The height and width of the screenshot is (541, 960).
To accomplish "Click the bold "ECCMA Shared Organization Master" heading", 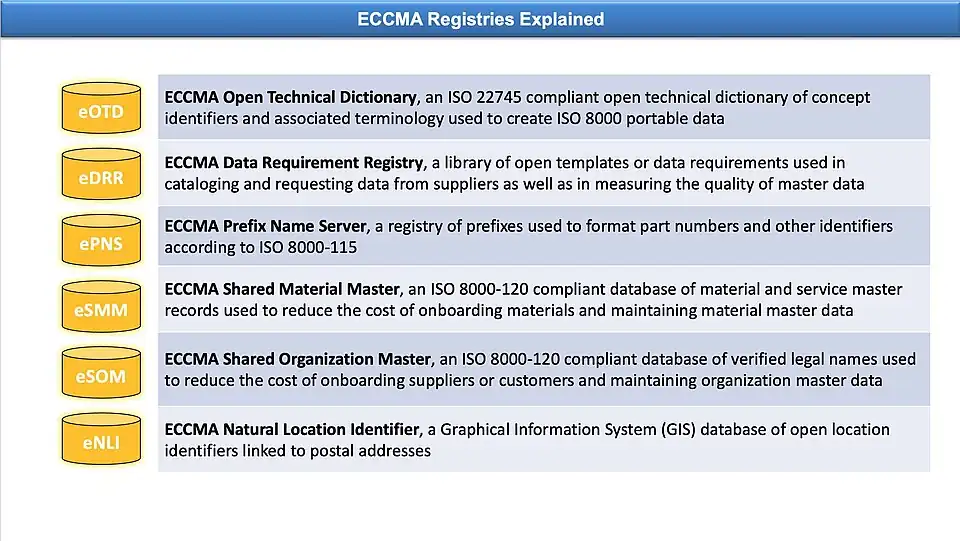I will tap(298, 359).
